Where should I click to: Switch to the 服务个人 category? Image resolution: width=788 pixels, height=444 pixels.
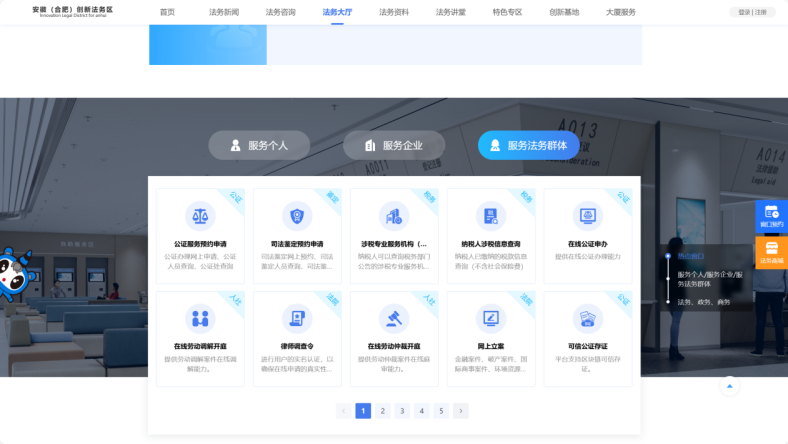(x=259, y=145)
